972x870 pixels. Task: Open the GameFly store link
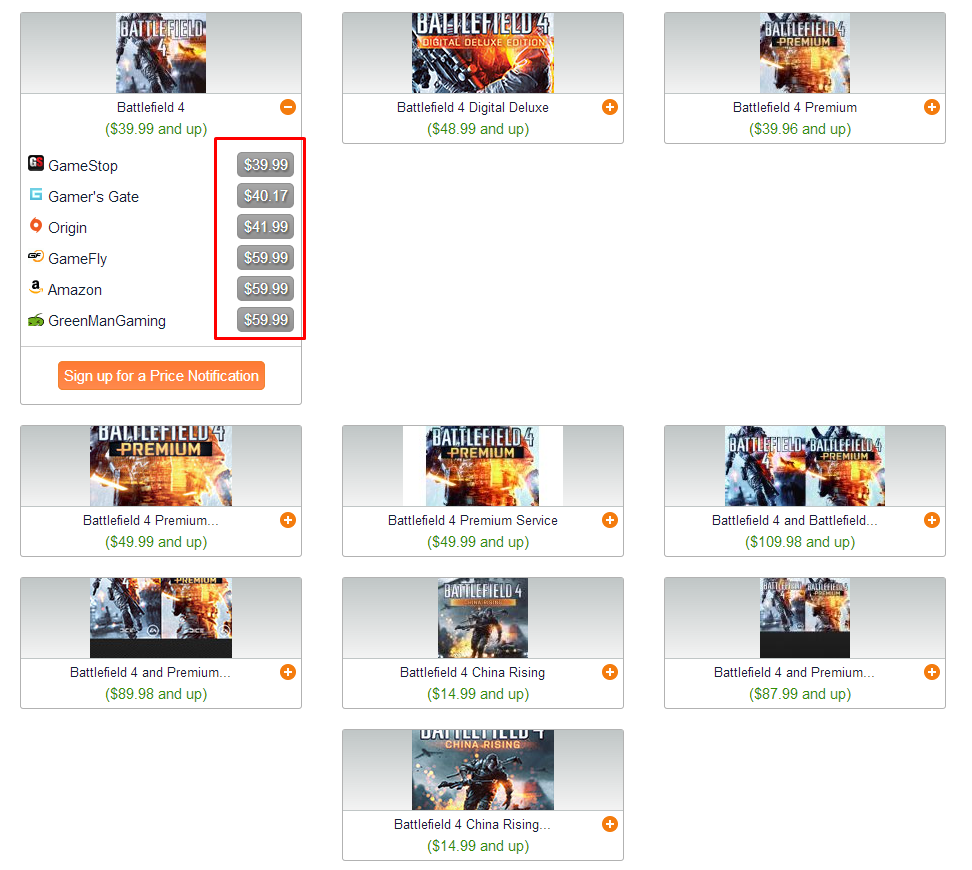(77, 259)
